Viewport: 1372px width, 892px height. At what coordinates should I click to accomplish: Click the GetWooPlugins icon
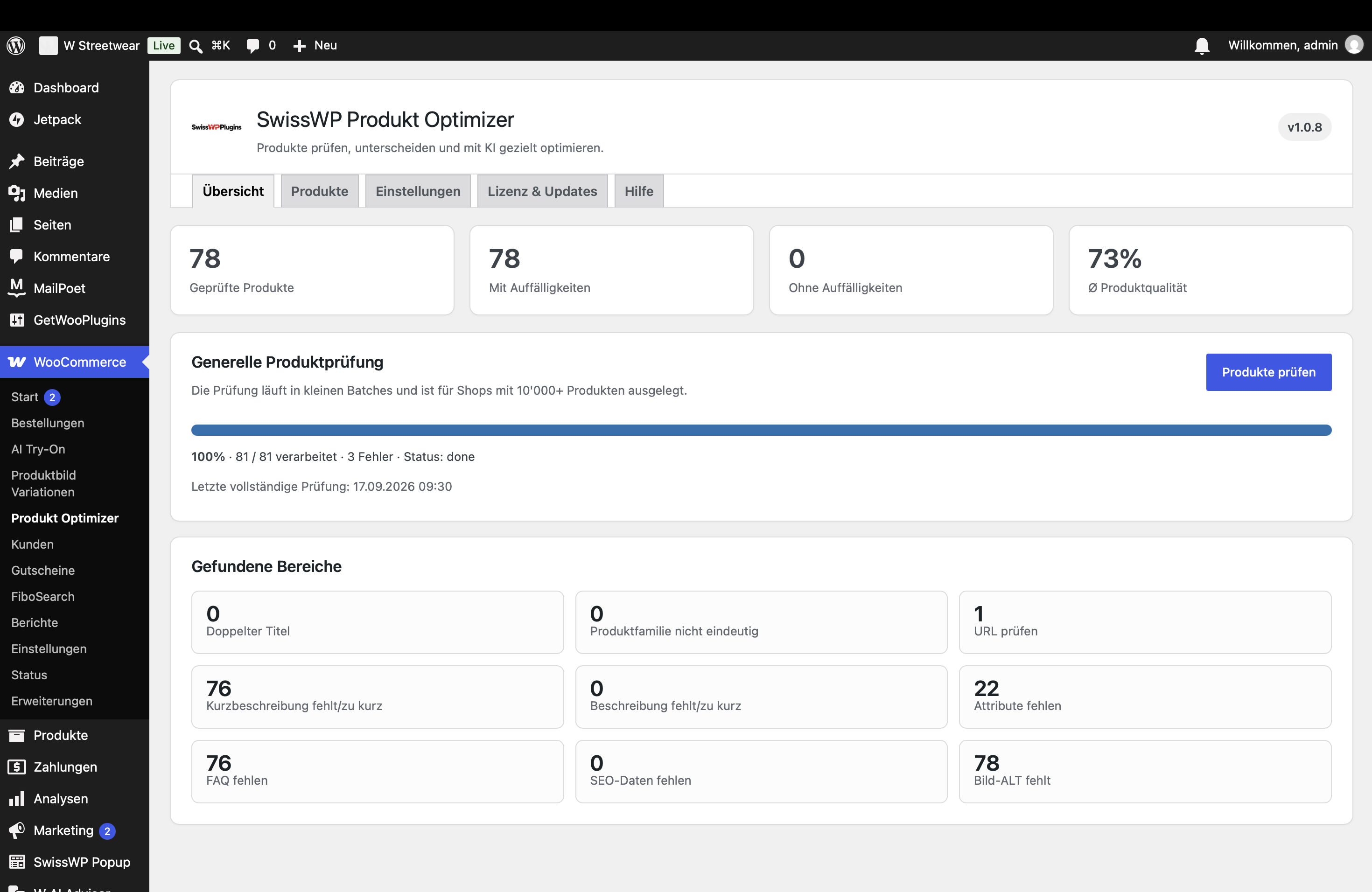(17, 320)
